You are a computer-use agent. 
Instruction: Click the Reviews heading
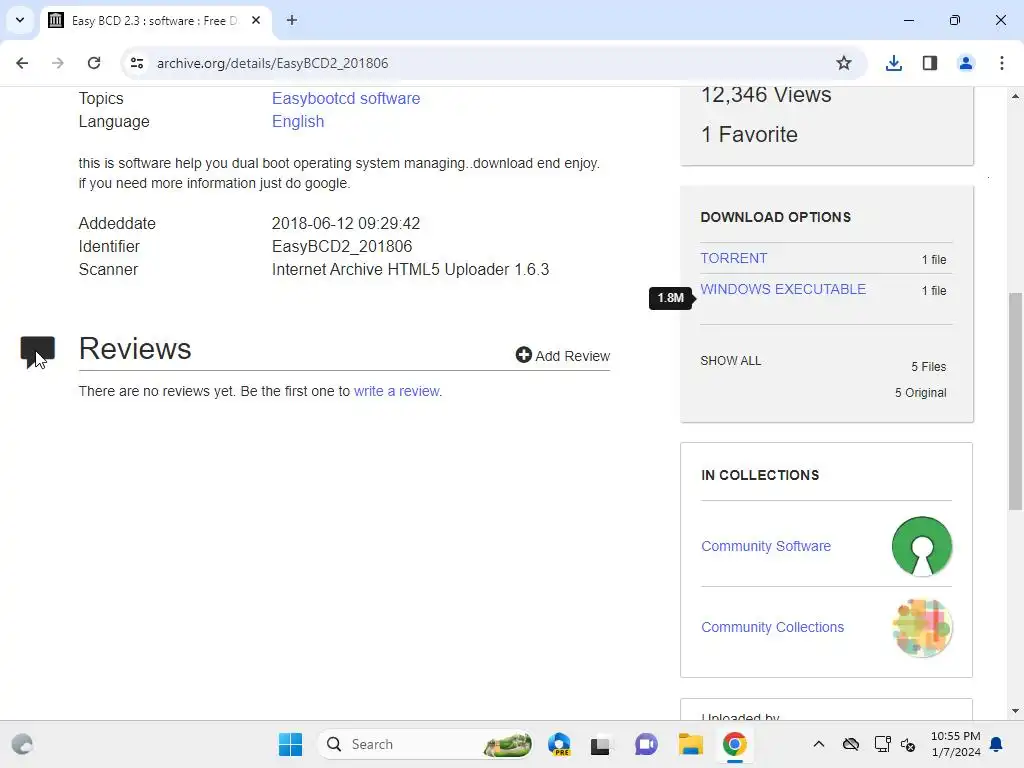click(135, 349)
